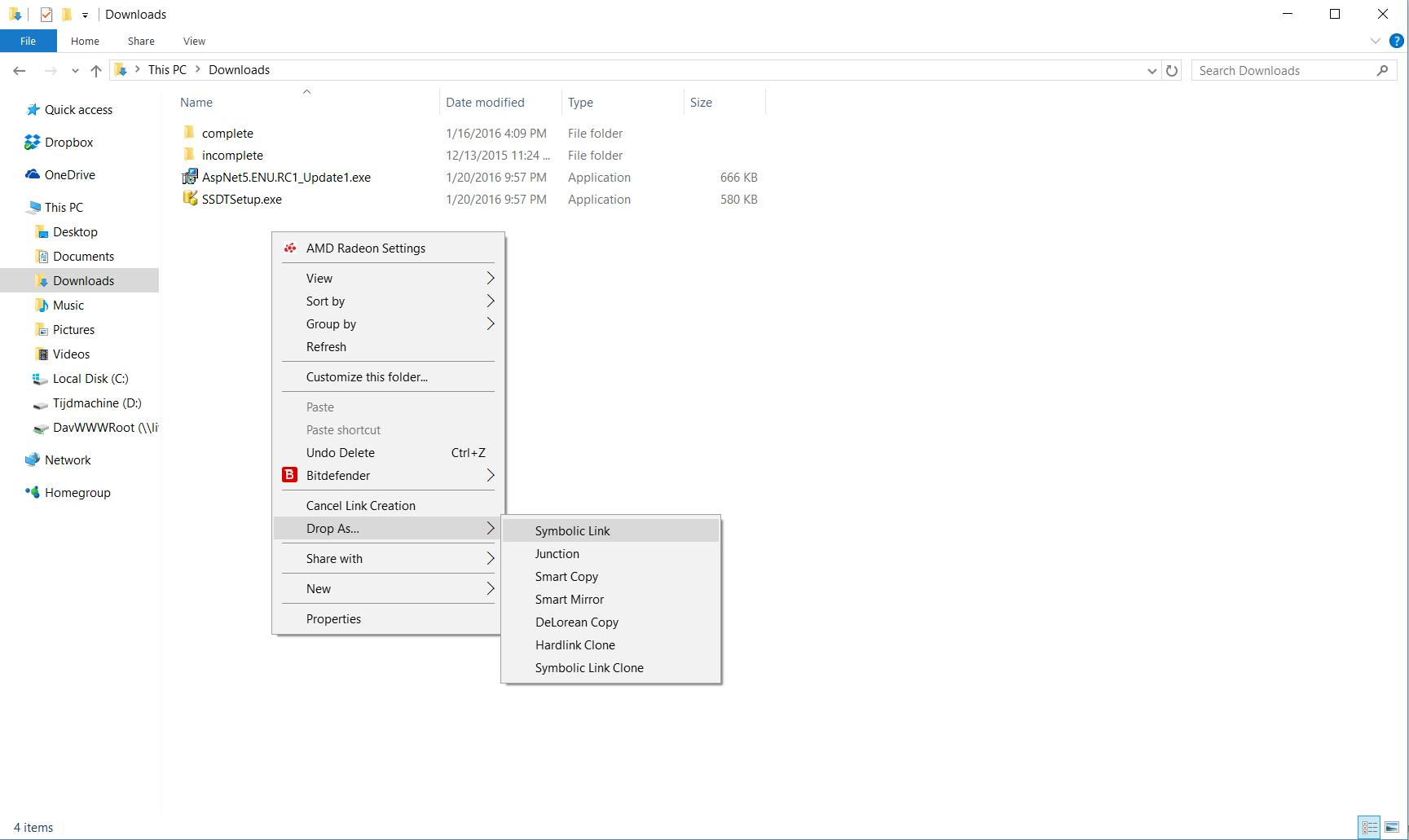1409x840 pixels.
Task: Choose Refresh in the context menu
Action: pos(388,347)
